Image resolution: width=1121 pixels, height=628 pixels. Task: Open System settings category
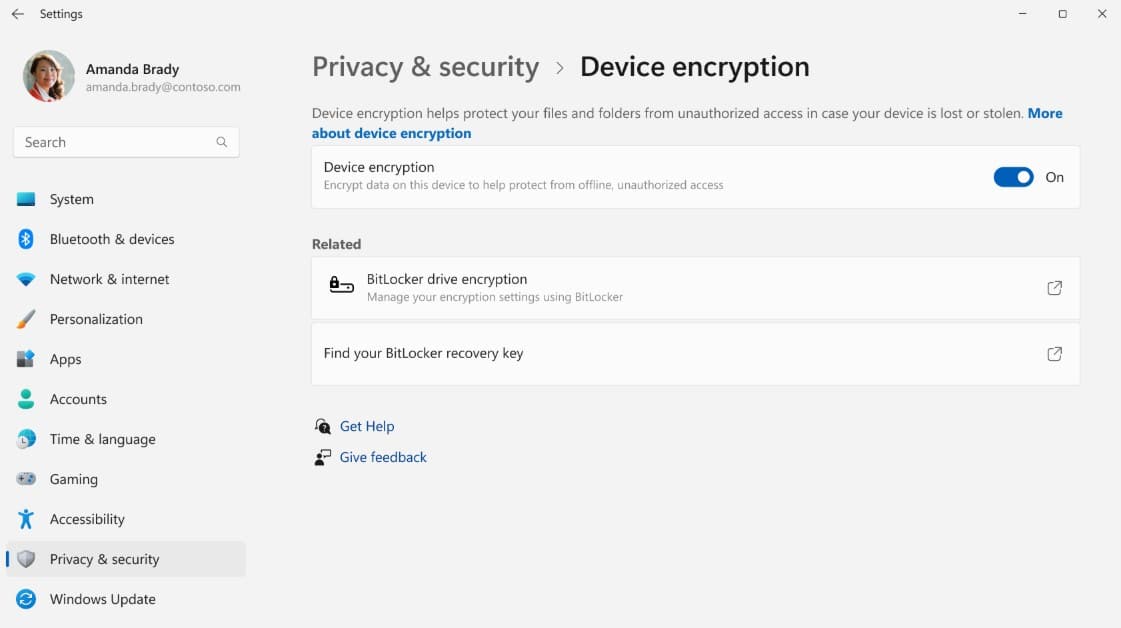pyautogui.click(x=126, y=199)
